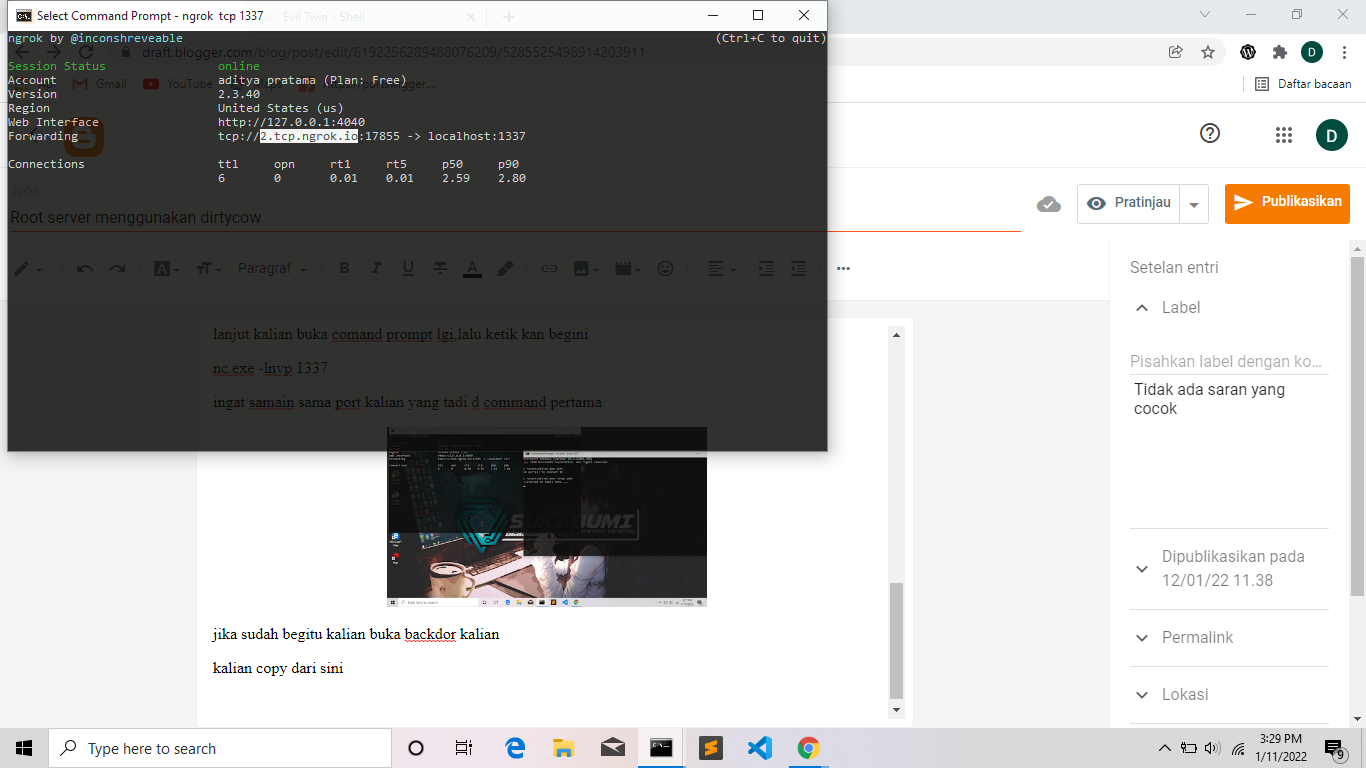Collapse the Label section
This screenshot has height=768, width=1366.
tap(1143, 308)
